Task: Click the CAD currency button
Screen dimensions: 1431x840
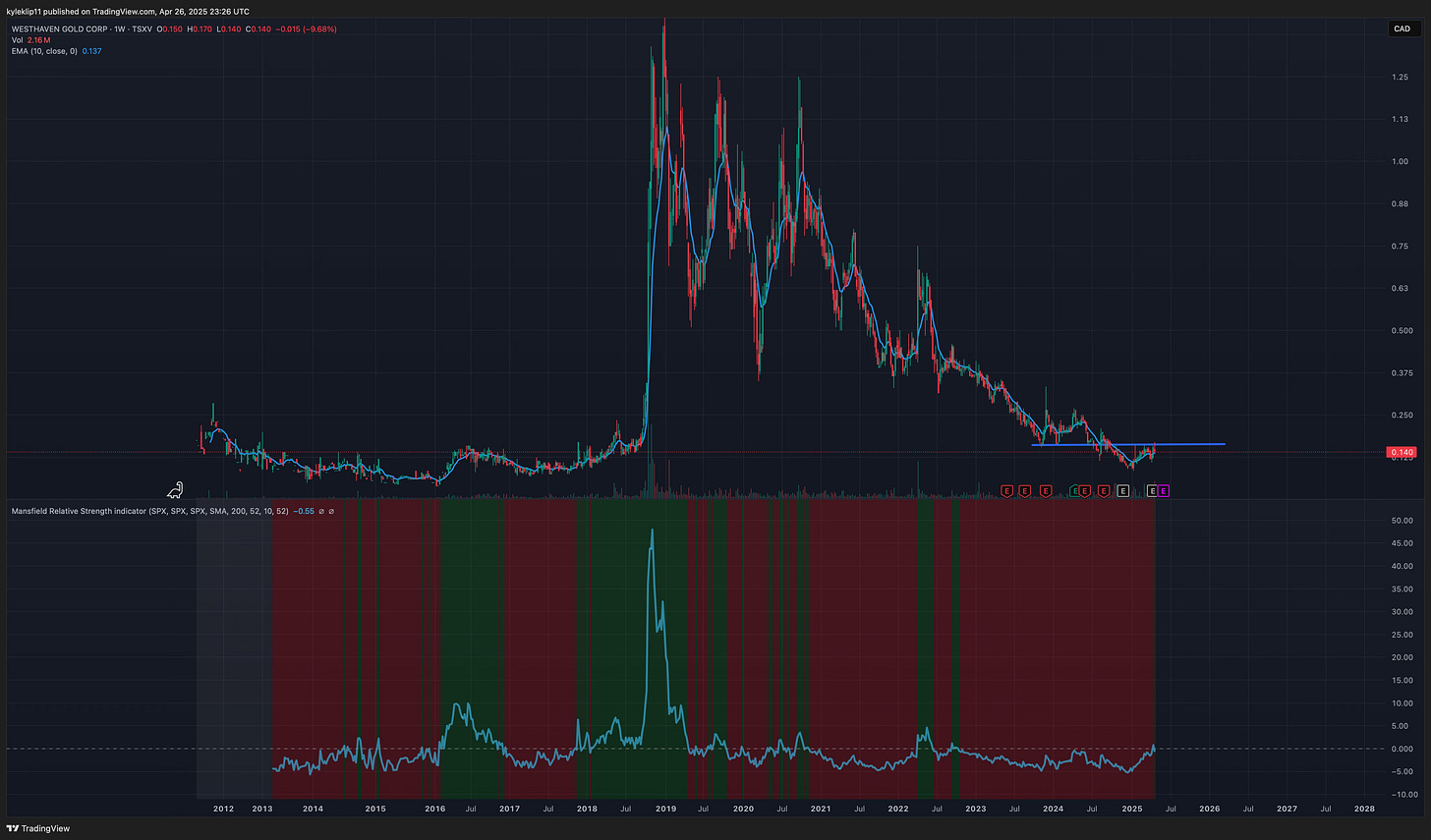Action: (1402, 28)
